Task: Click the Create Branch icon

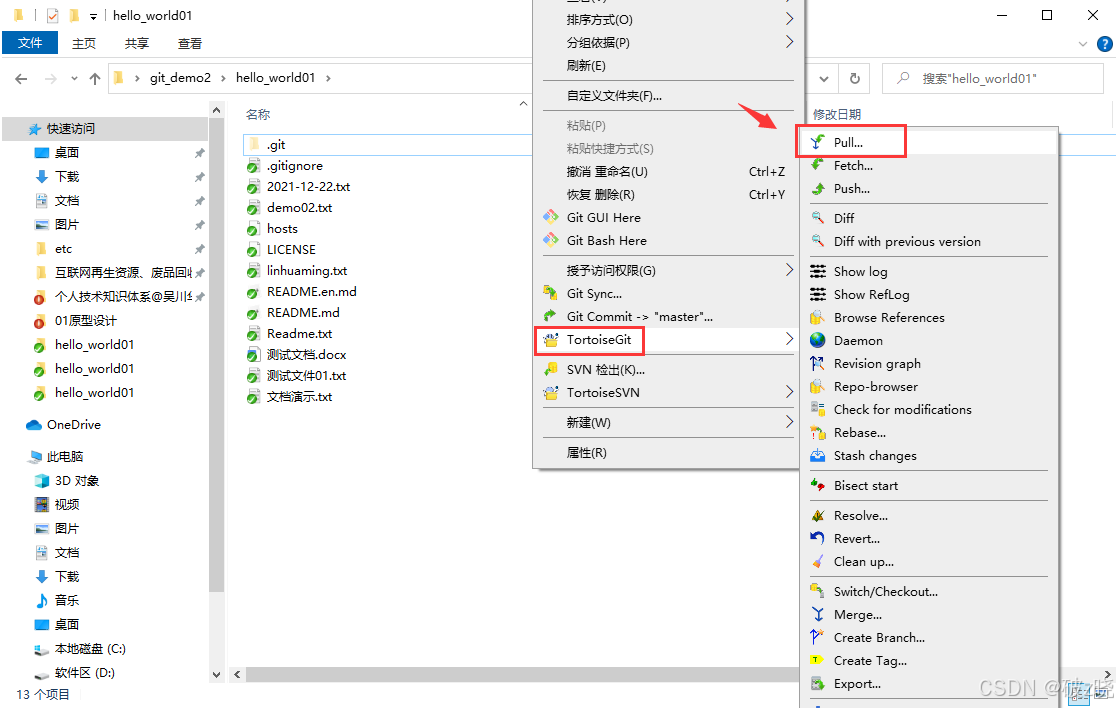Action: point(818,637)
